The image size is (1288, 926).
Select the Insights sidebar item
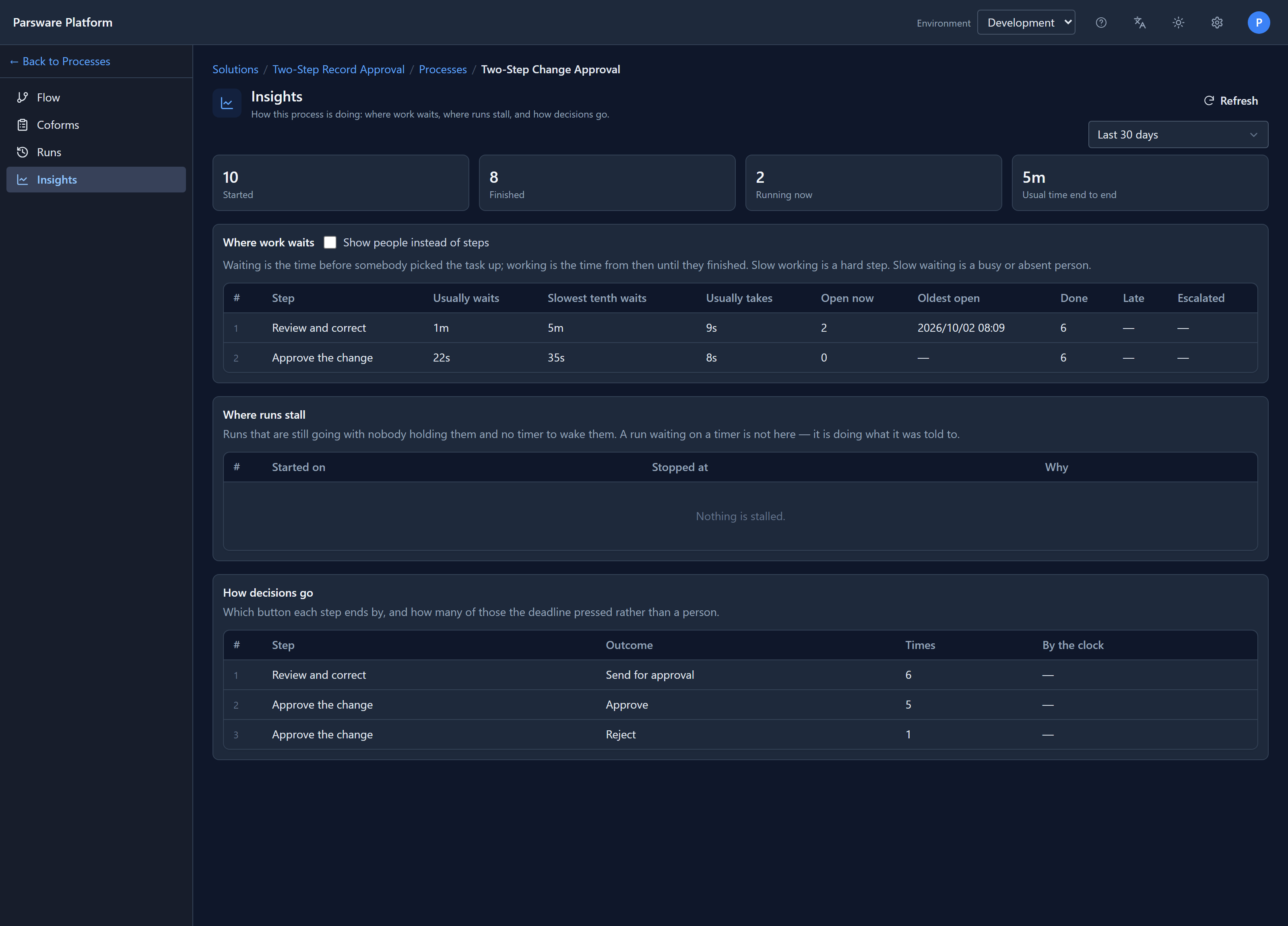[x=96, y=180]
